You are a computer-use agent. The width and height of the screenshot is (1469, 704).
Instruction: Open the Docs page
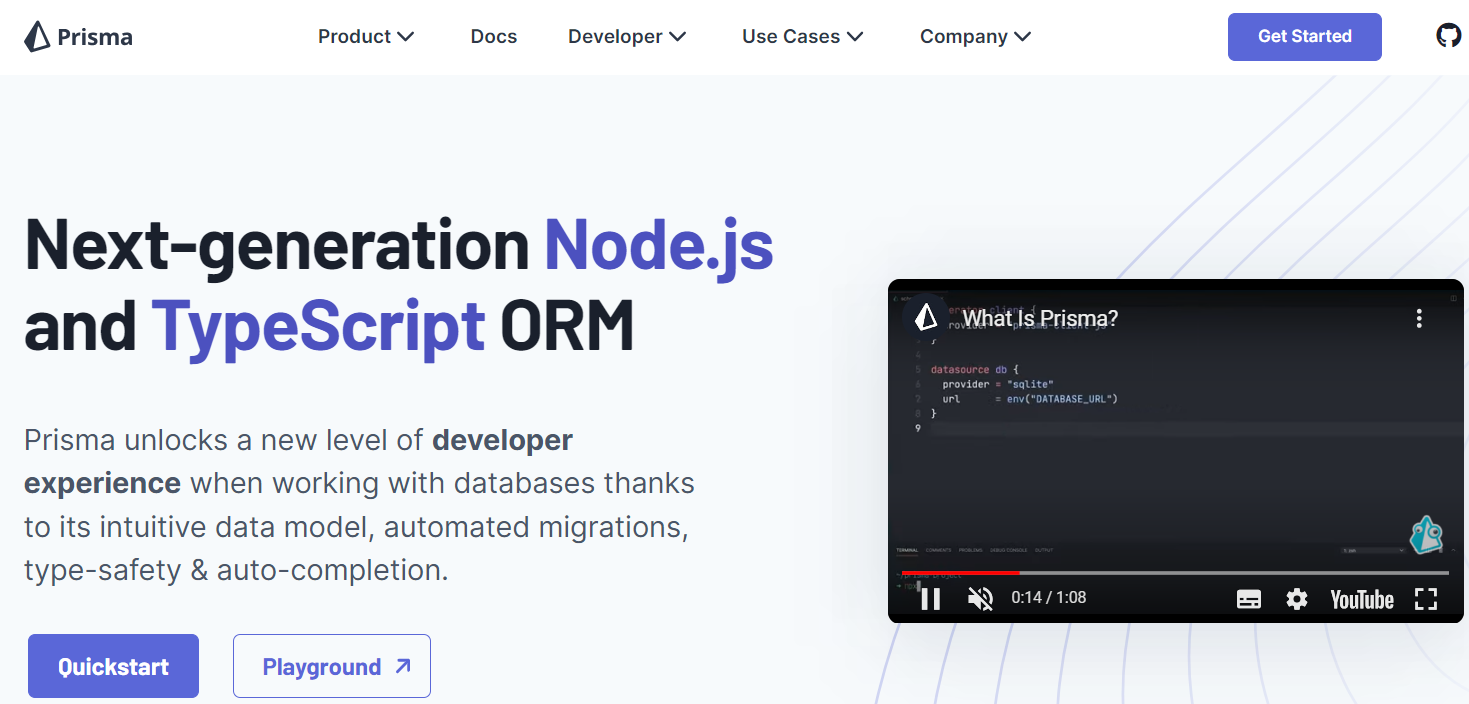pos(494,37)
